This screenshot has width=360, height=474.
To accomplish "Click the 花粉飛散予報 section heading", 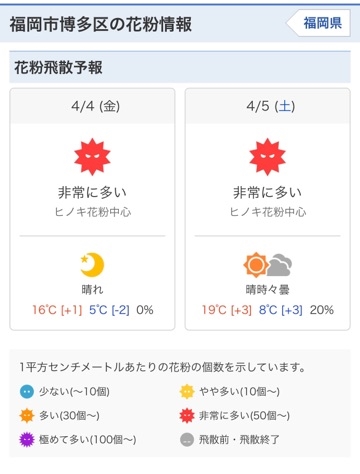I will click(58, 67).
